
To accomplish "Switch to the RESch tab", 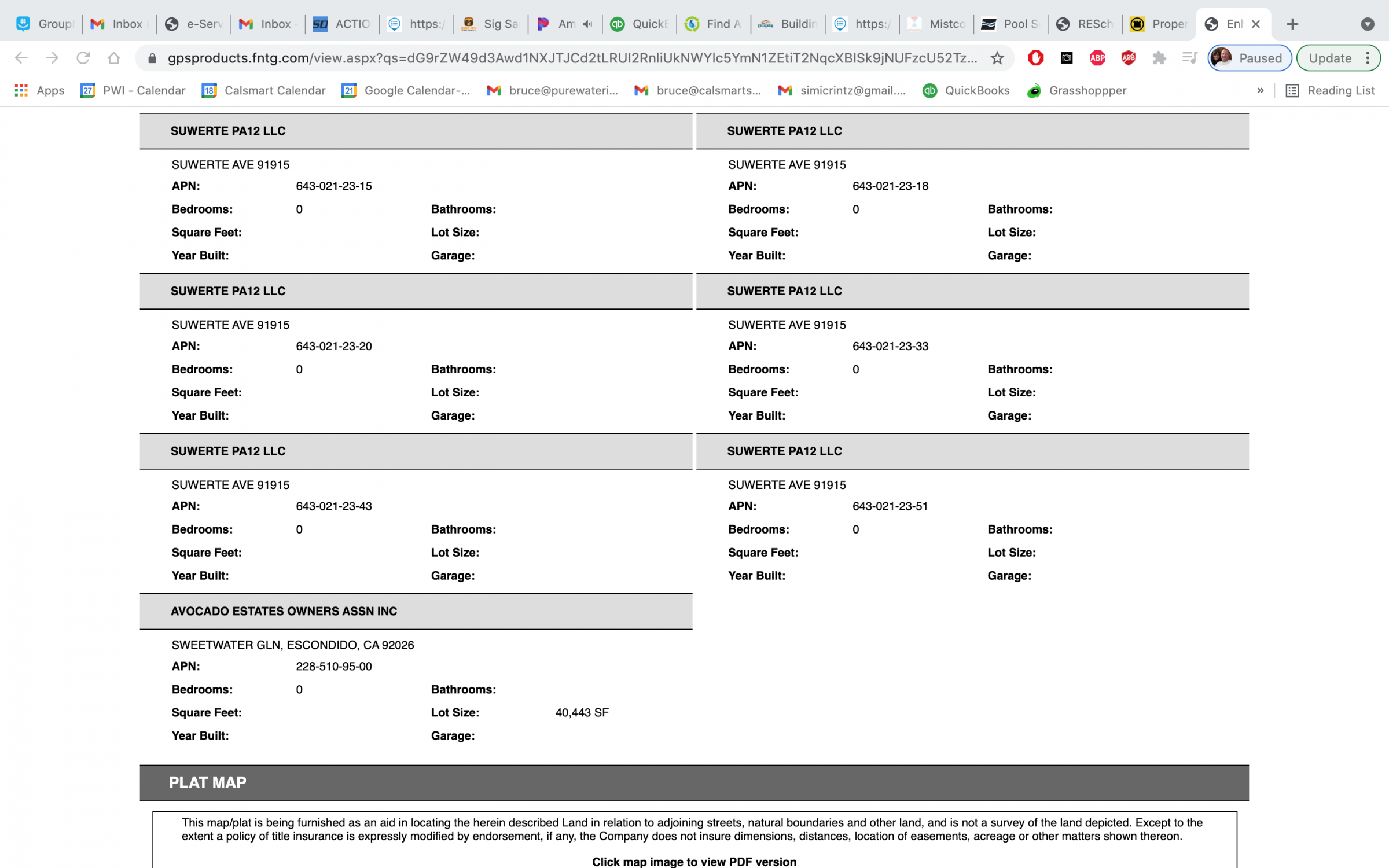I will (x=1085, y=24).
